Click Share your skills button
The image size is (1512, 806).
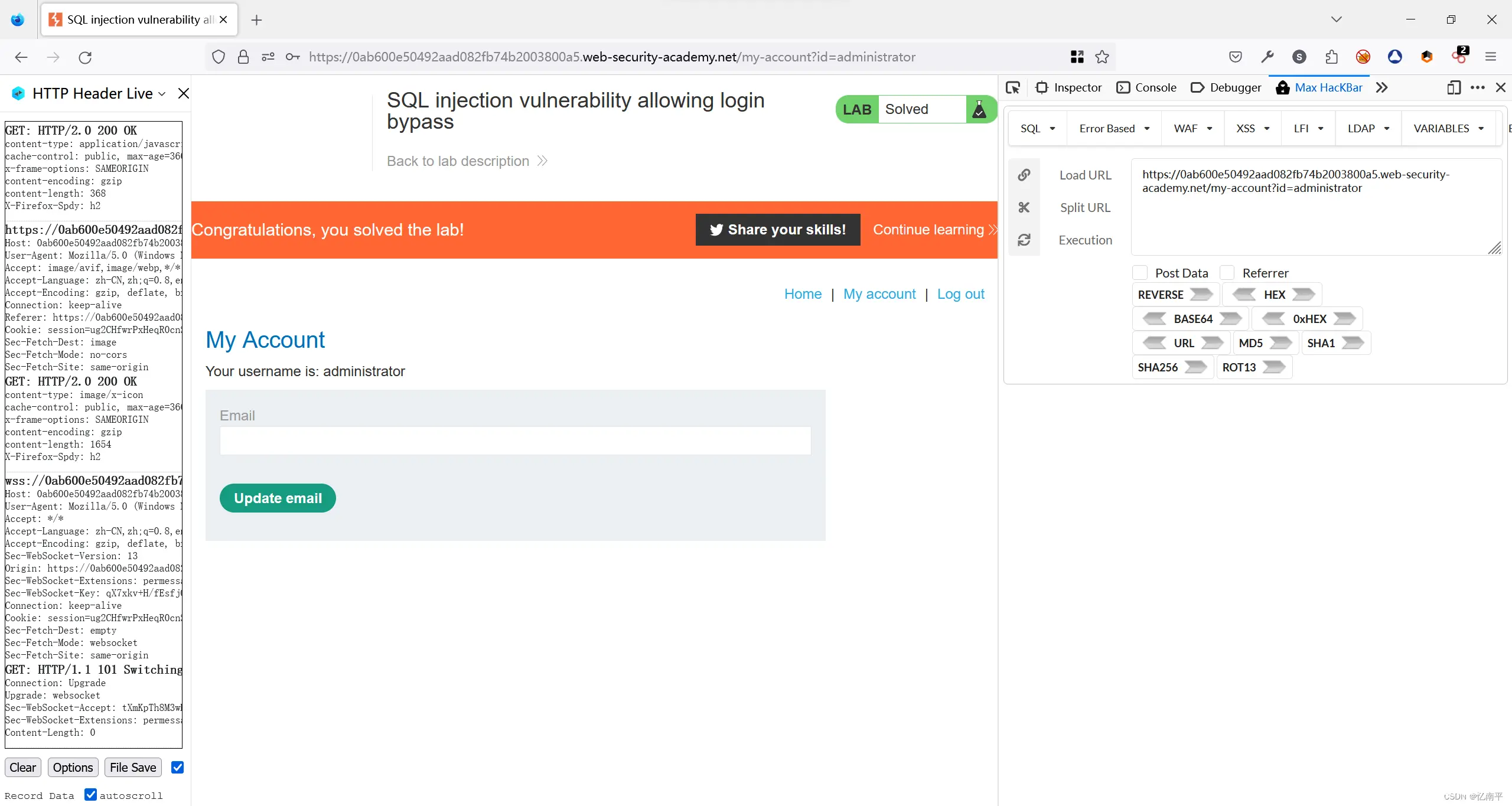pos(778,230)
